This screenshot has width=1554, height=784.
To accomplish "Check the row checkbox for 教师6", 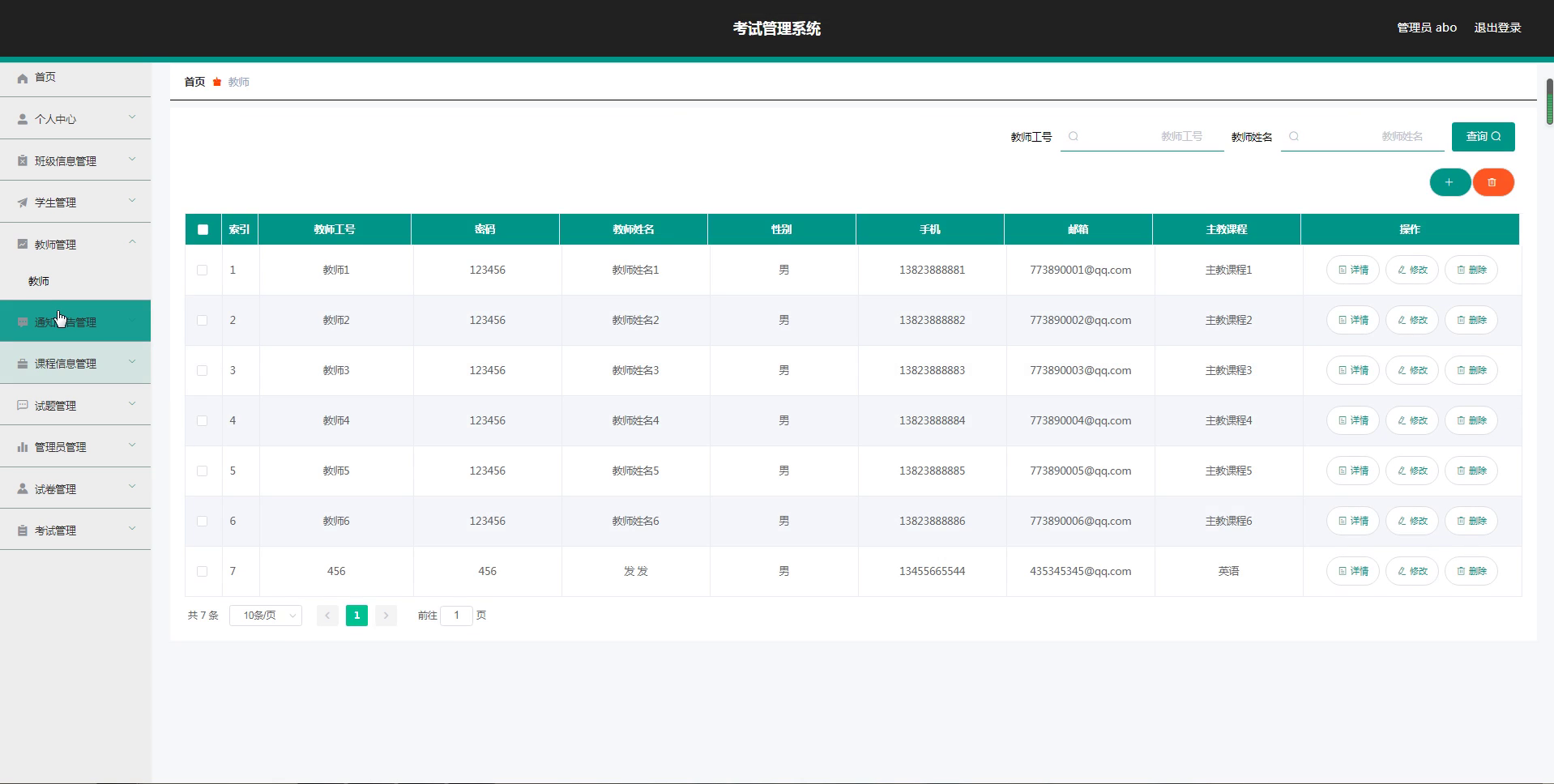I will click(x=203, y=521).
